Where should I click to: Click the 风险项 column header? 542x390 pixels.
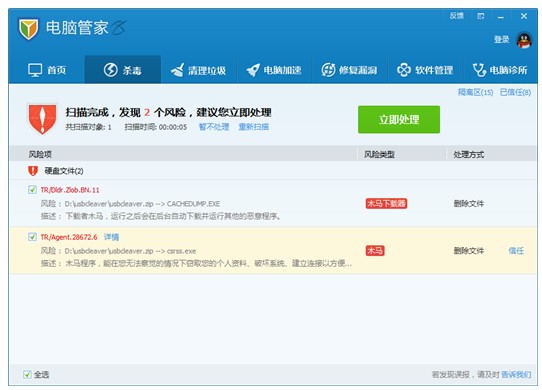[40, 154]
